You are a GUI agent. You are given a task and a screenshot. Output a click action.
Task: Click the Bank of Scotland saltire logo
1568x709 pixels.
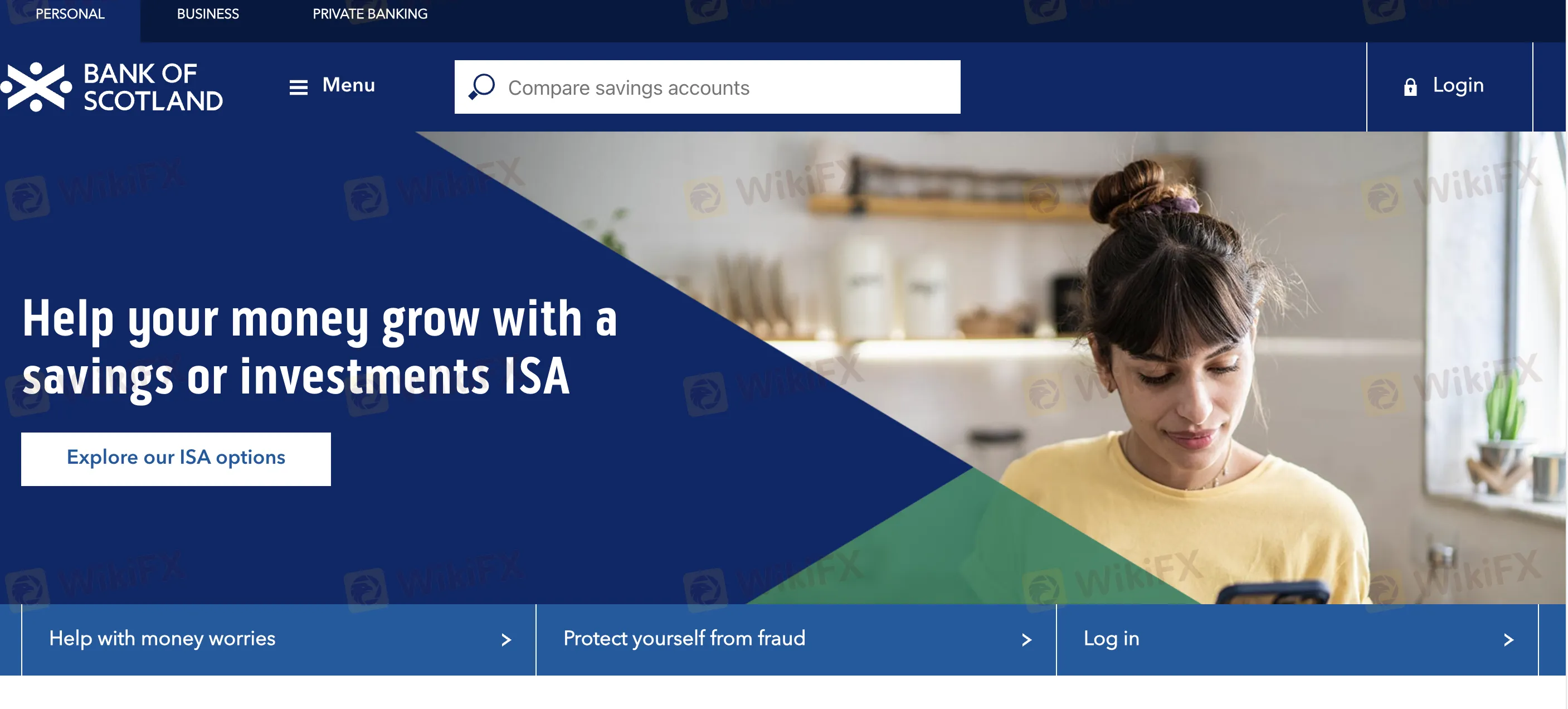[37, 87]
